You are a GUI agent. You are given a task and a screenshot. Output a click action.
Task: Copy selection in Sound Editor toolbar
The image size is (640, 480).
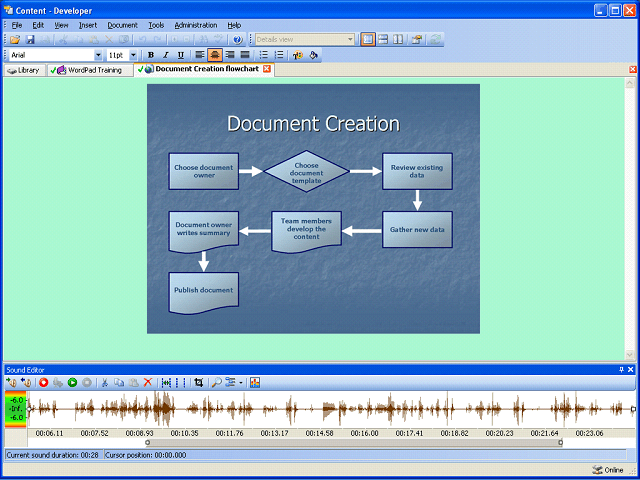(119, 382)
